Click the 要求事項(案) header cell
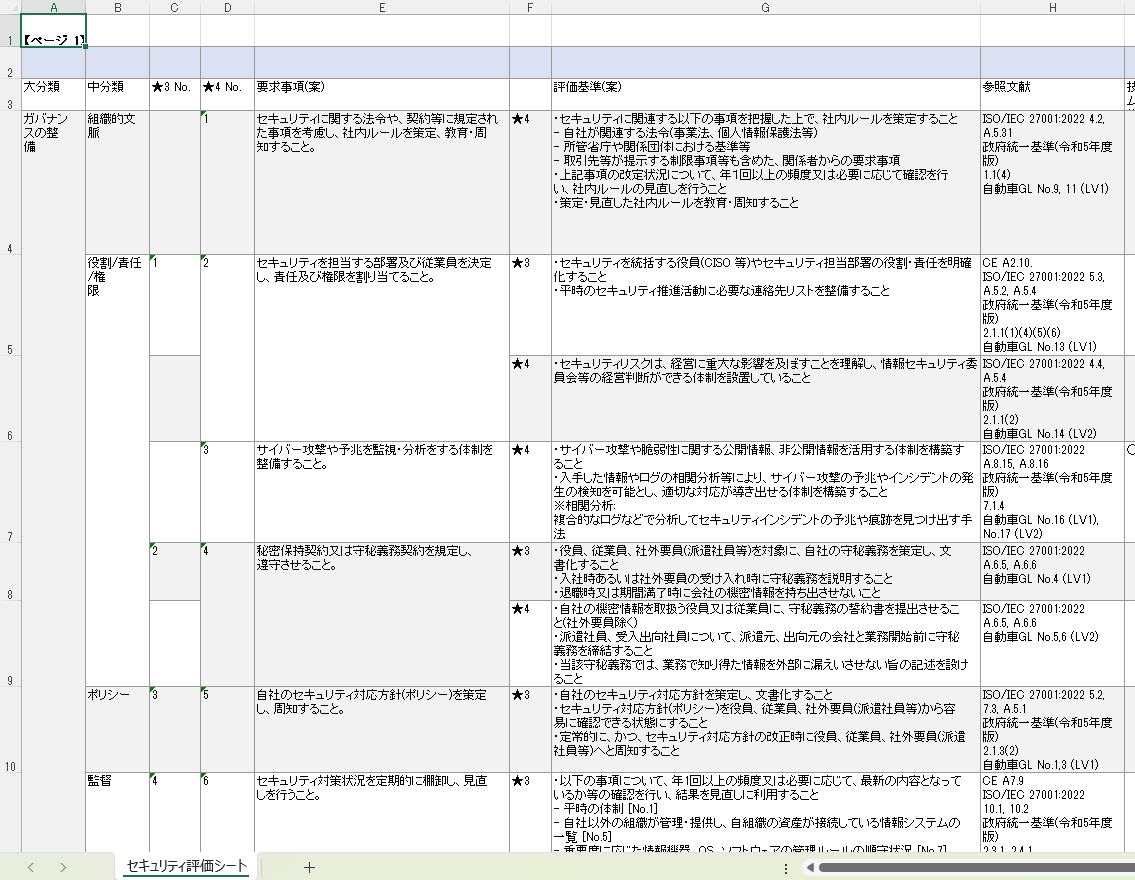 pyautogui.click(x=382, y=87)
